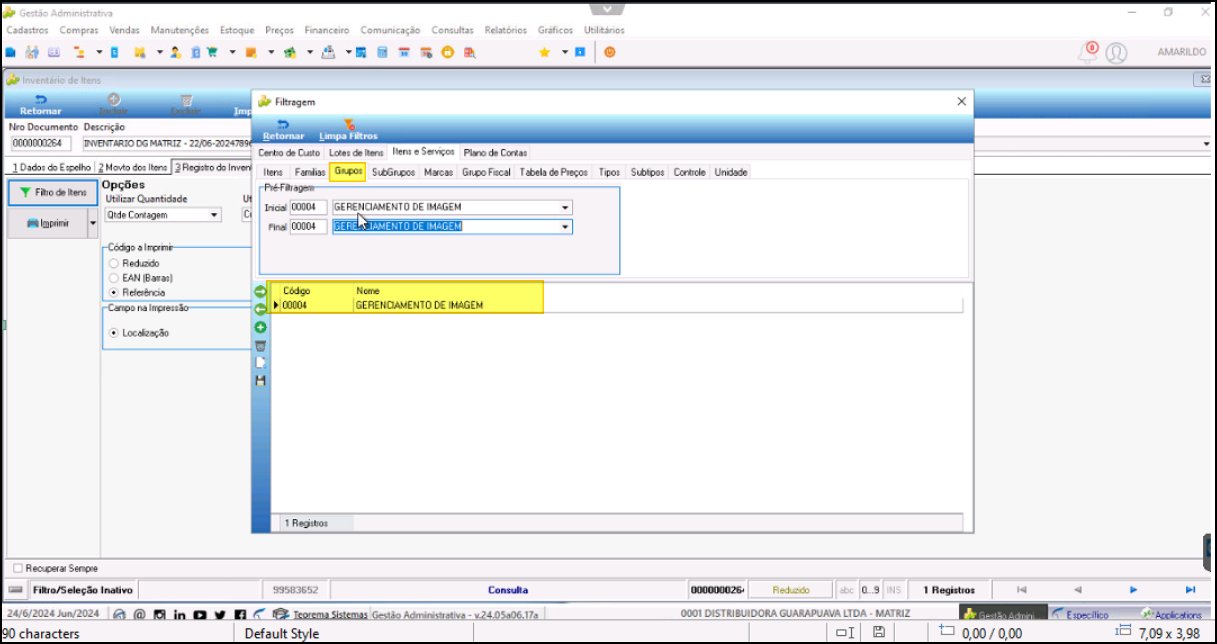The height and width of the screenshot is (644, 1217).
Task: Expand the Imprimir dropdown arrow
Action: coord(93,224)
